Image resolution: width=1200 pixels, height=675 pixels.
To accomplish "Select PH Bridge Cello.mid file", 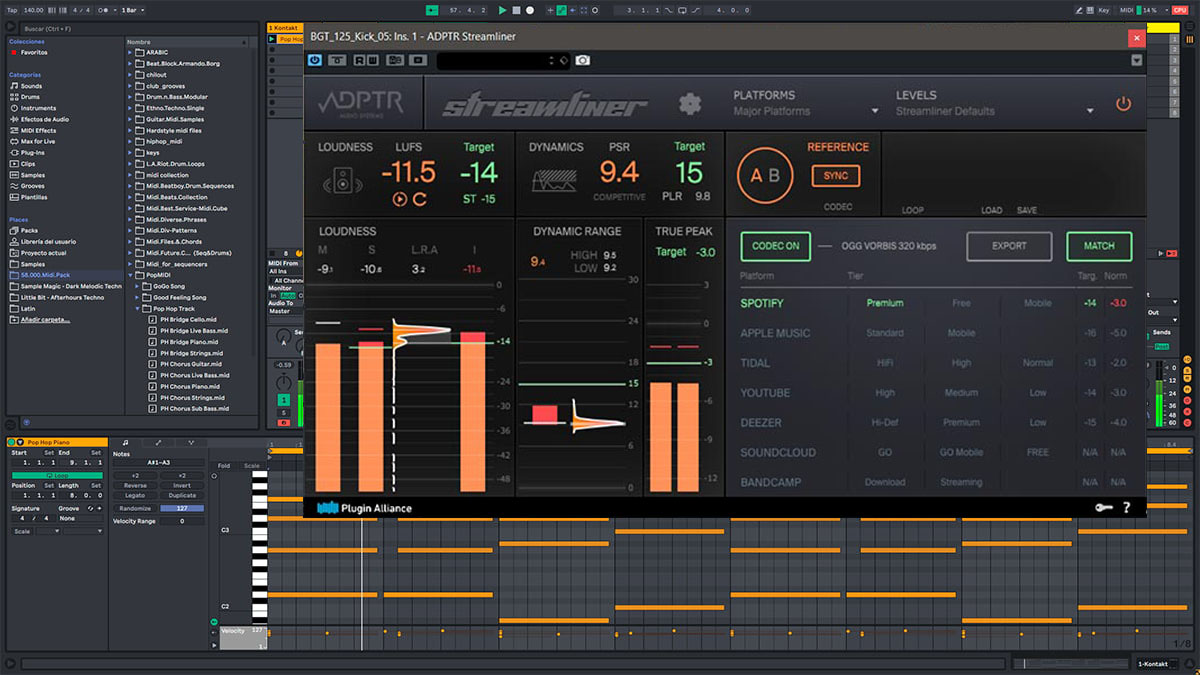I will (188, 320).
